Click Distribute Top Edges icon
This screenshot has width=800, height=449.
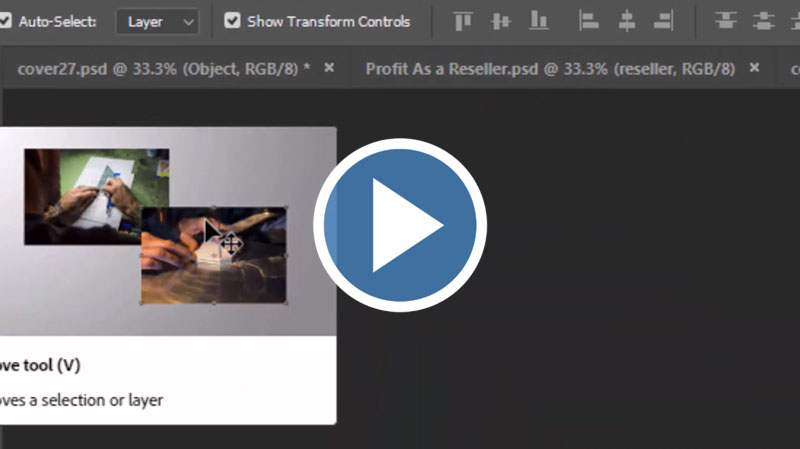pos(727,20)
